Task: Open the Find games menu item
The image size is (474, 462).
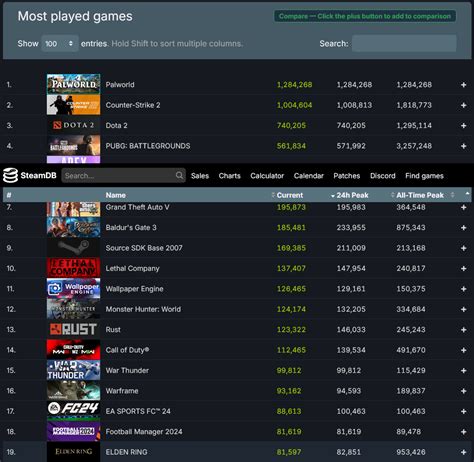Action: 424,176
